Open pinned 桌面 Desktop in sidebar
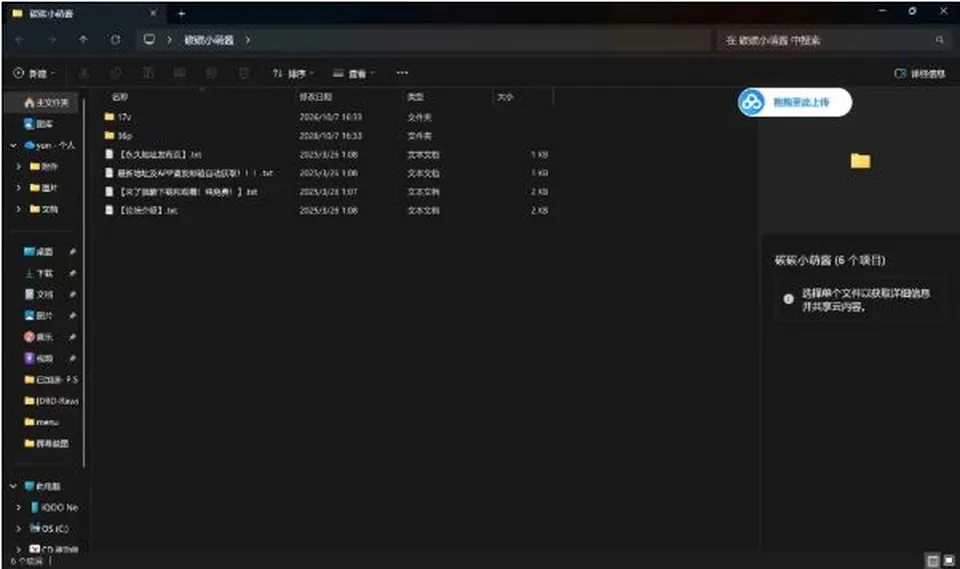This screenshot has width=960, height=569. 39,252
